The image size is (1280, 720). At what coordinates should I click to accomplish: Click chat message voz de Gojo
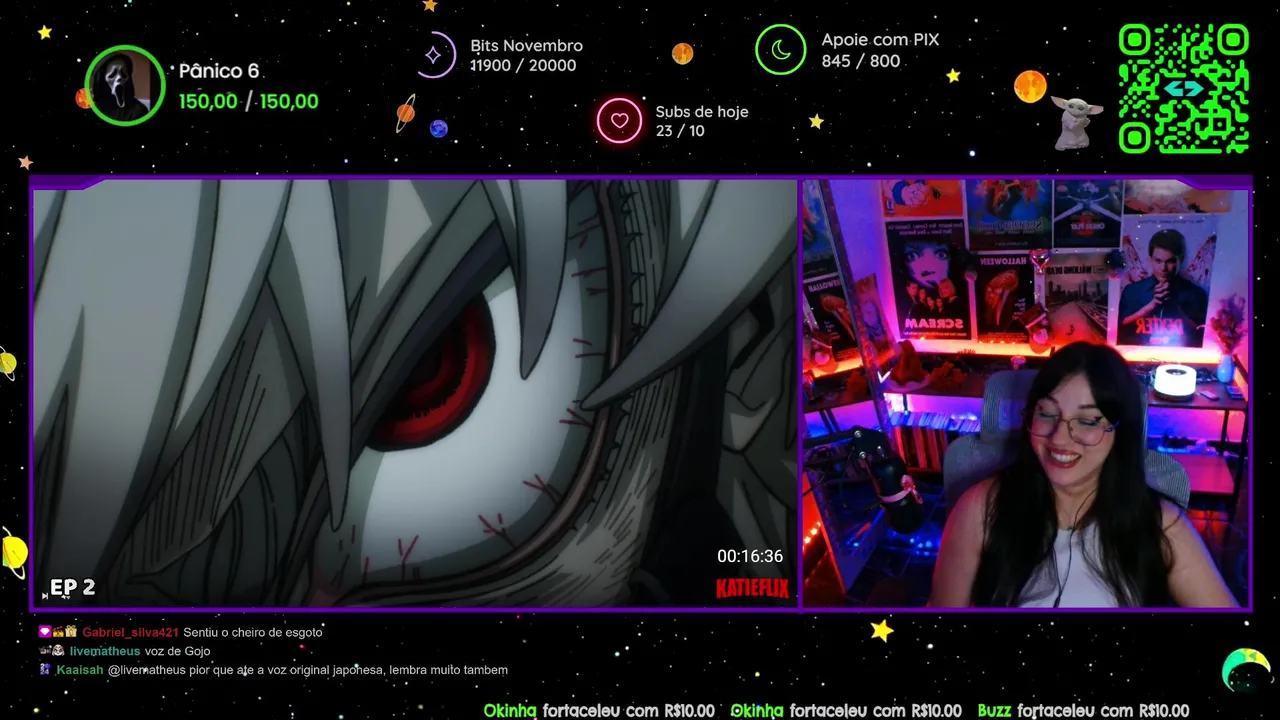(x=177, y=651)
